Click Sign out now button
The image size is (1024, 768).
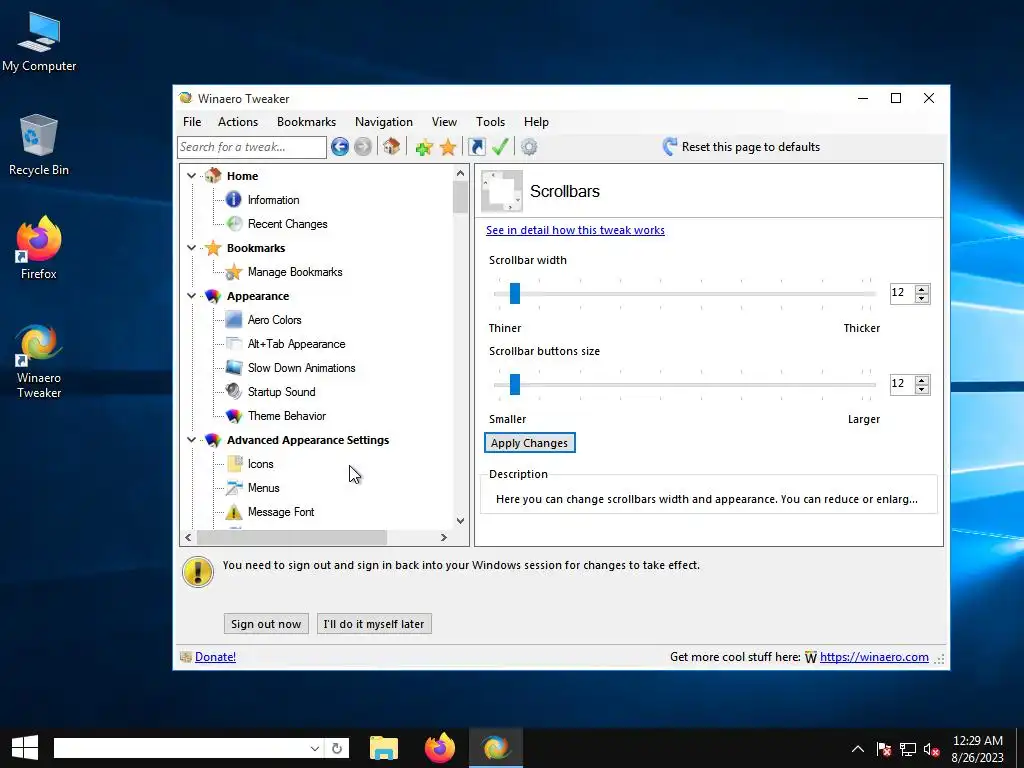(266, 624)
